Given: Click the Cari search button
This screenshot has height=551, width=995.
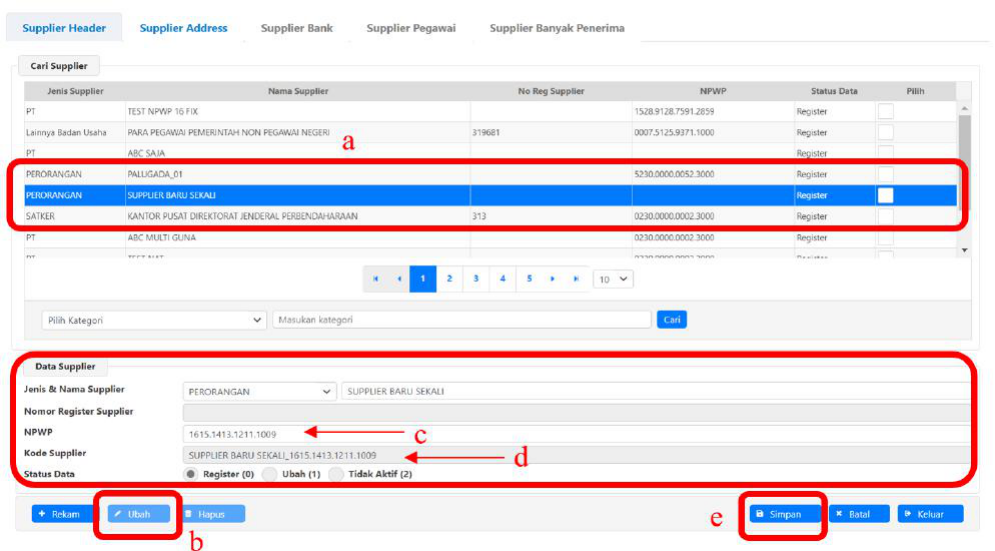Looking at the screenshot, I should coord(671,320).
